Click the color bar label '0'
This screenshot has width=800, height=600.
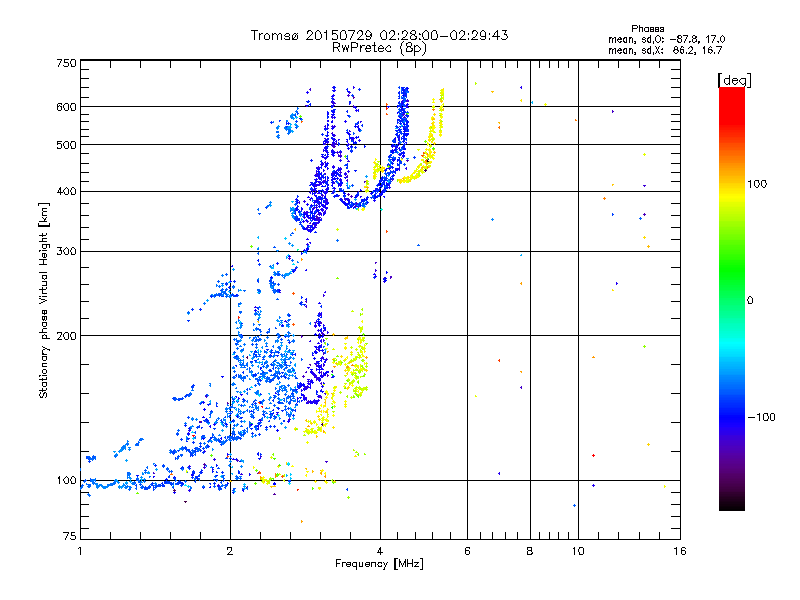(750, 300)
